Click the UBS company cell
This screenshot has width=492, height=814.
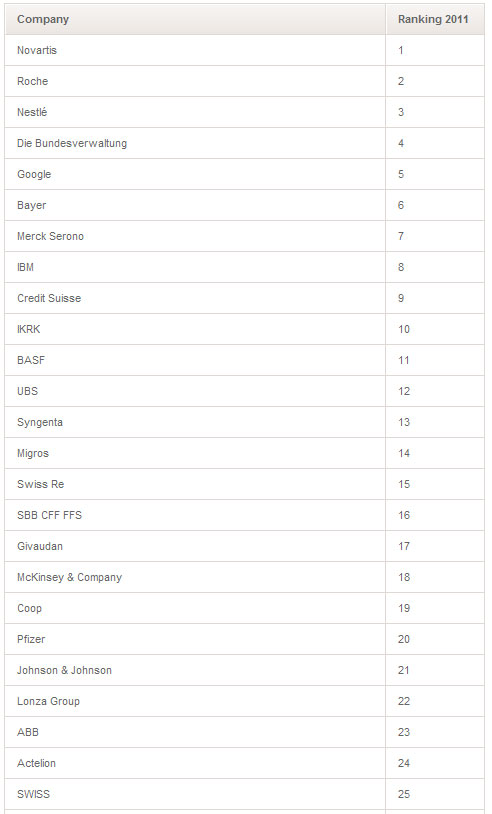(x=195, y=391)
